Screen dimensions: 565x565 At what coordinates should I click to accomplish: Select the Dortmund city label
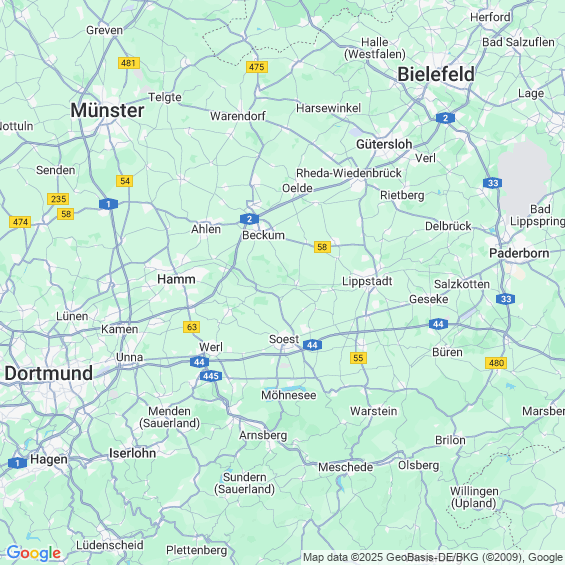tap(49, 373)
